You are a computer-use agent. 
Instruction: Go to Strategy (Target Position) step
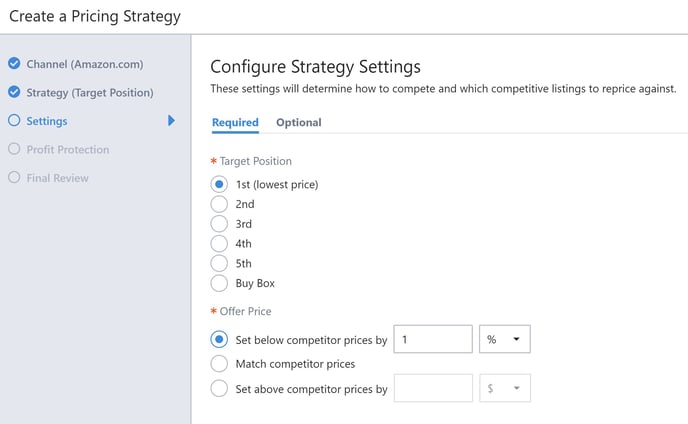click(x=90, y=93)
